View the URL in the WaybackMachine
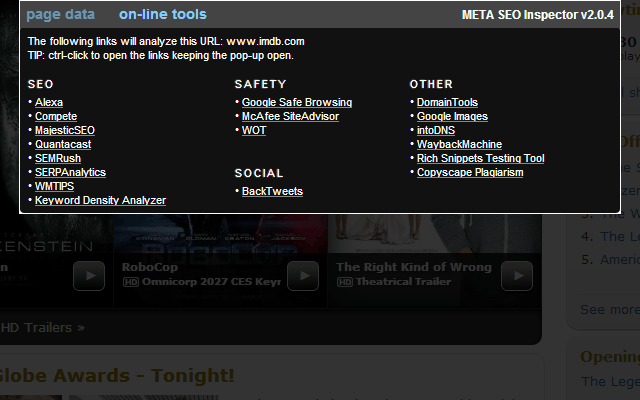This screenshot has width=640, height=400. pos(459,144)
